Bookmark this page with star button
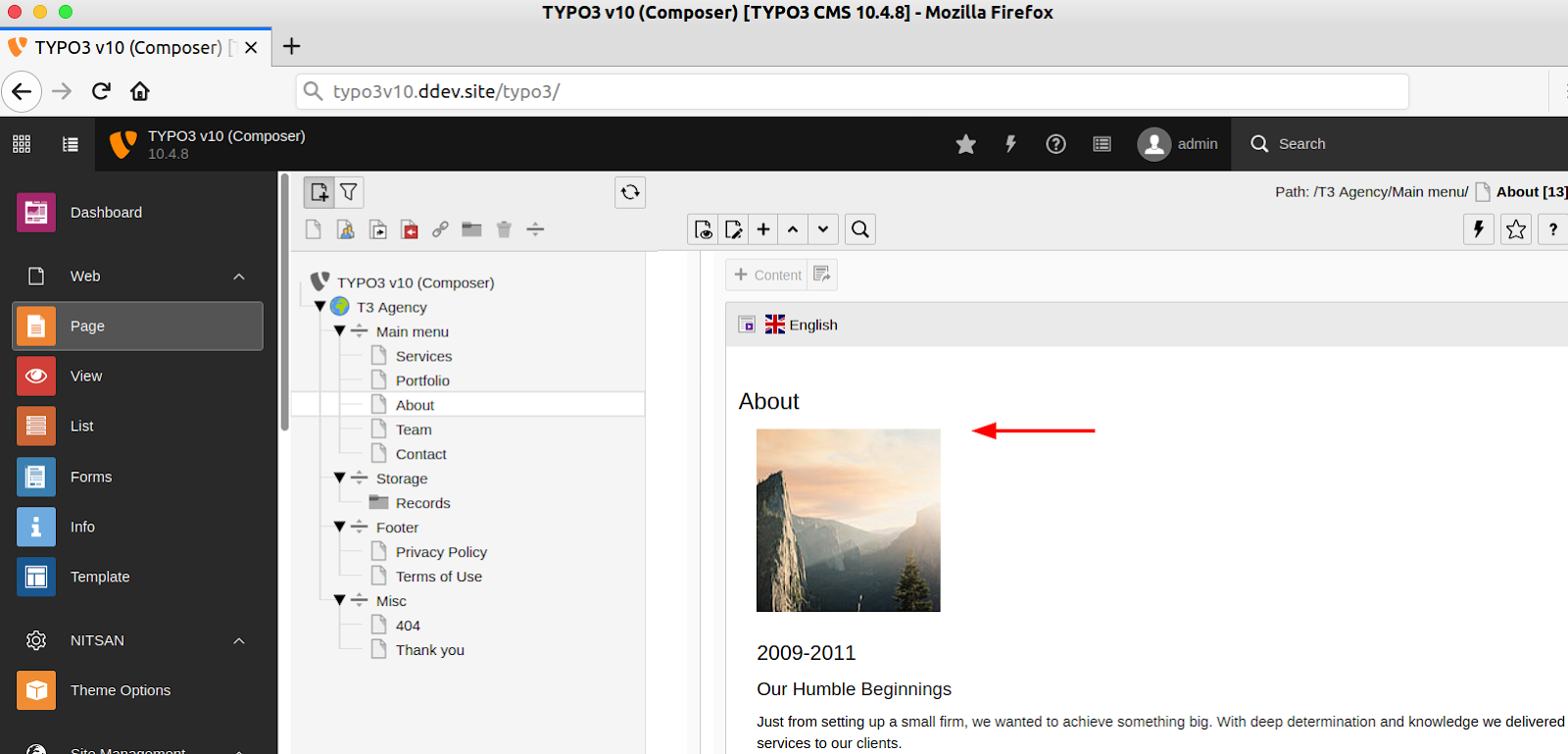The height and width of the screenshot is (754, 1568). [x=1516, y=229]
